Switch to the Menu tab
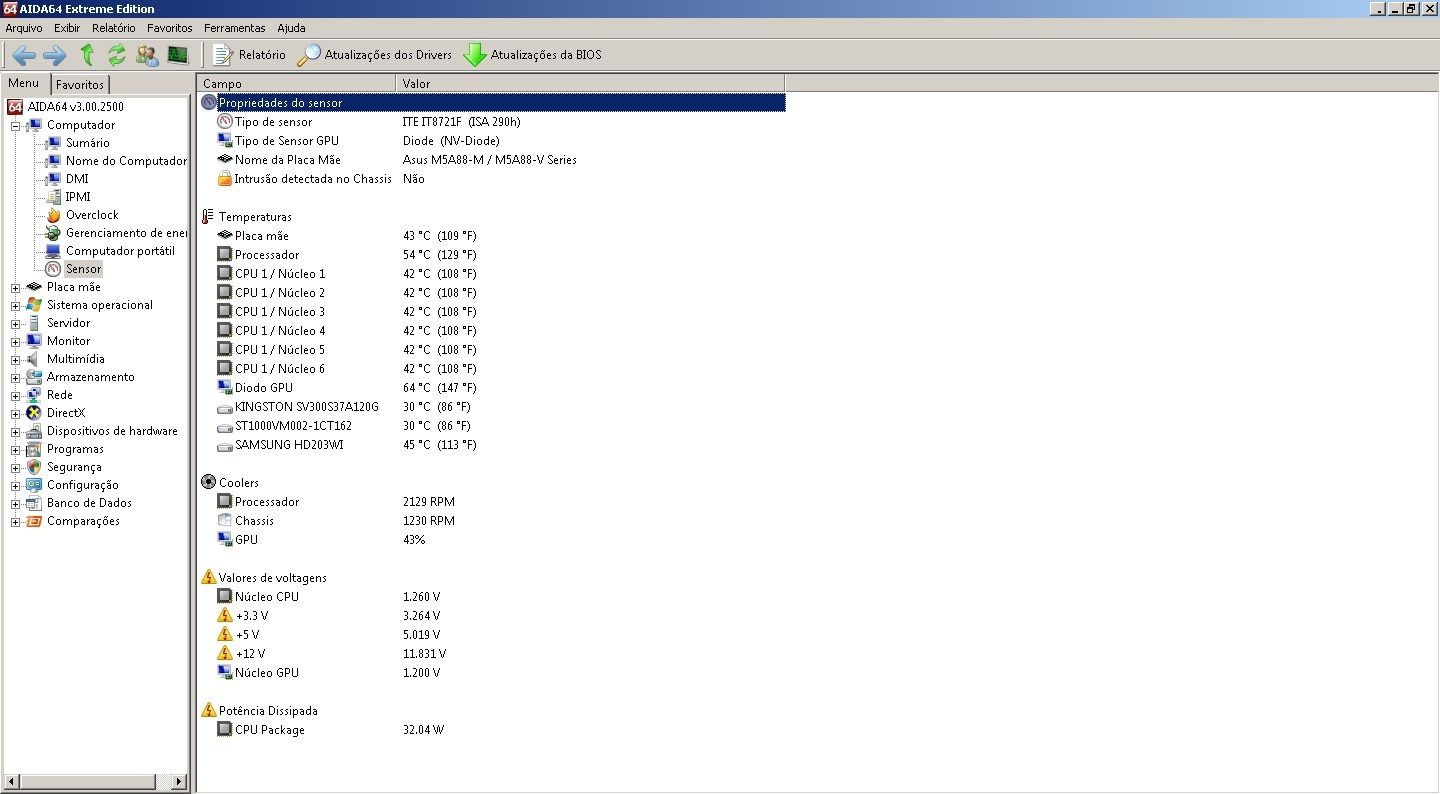This screenshot has height=794, width=1440. pyautogui.click(x=24, y=84)
